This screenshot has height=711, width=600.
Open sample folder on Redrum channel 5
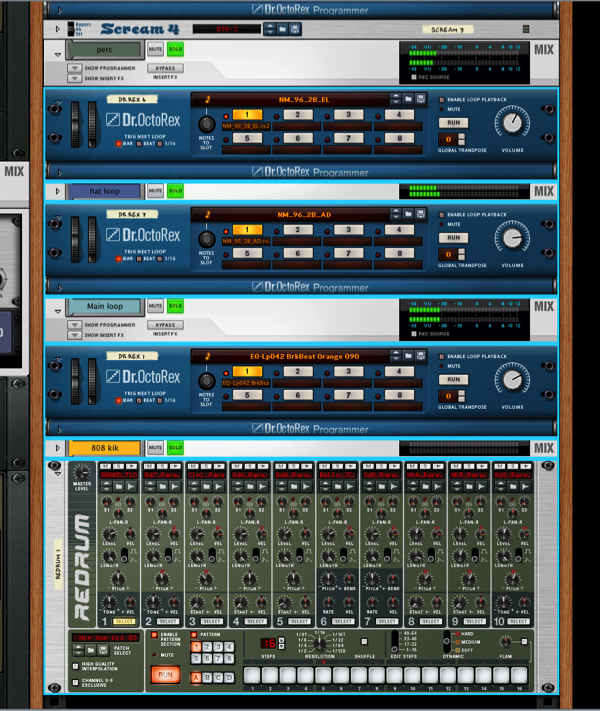click(294, 487)
